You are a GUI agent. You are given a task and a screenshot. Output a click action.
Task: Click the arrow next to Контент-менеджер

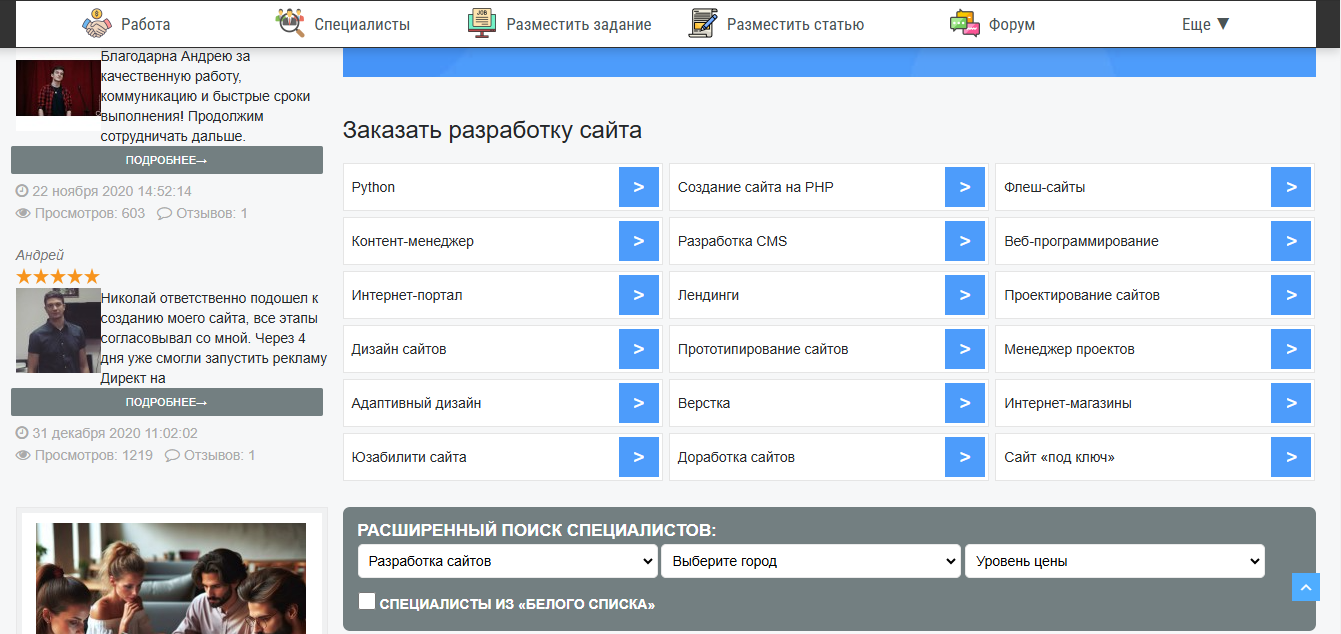(x=639, y=241)
